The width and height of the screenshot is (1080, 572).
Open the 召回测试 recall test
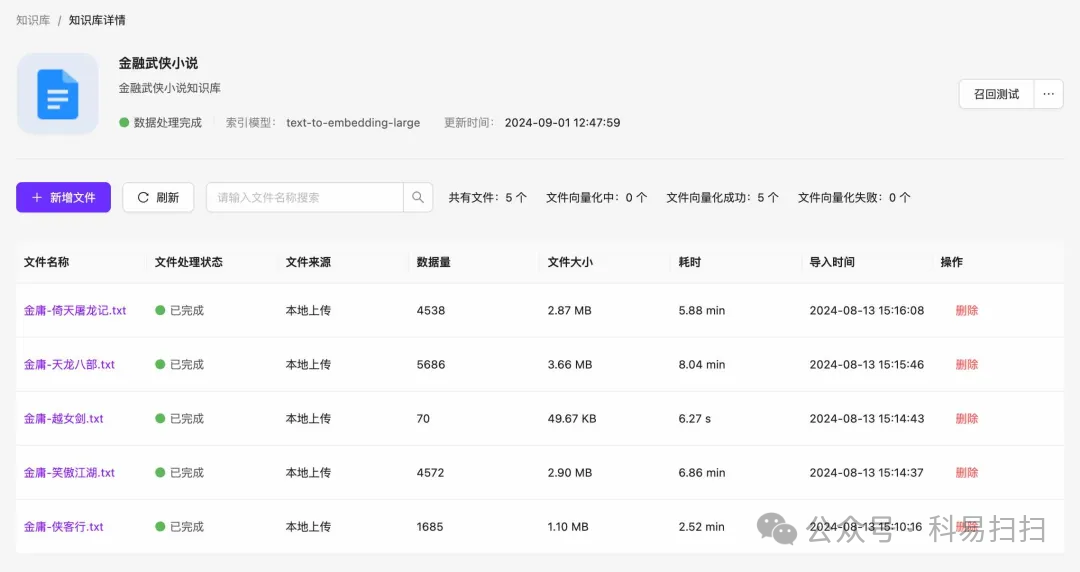pos(996,94)
